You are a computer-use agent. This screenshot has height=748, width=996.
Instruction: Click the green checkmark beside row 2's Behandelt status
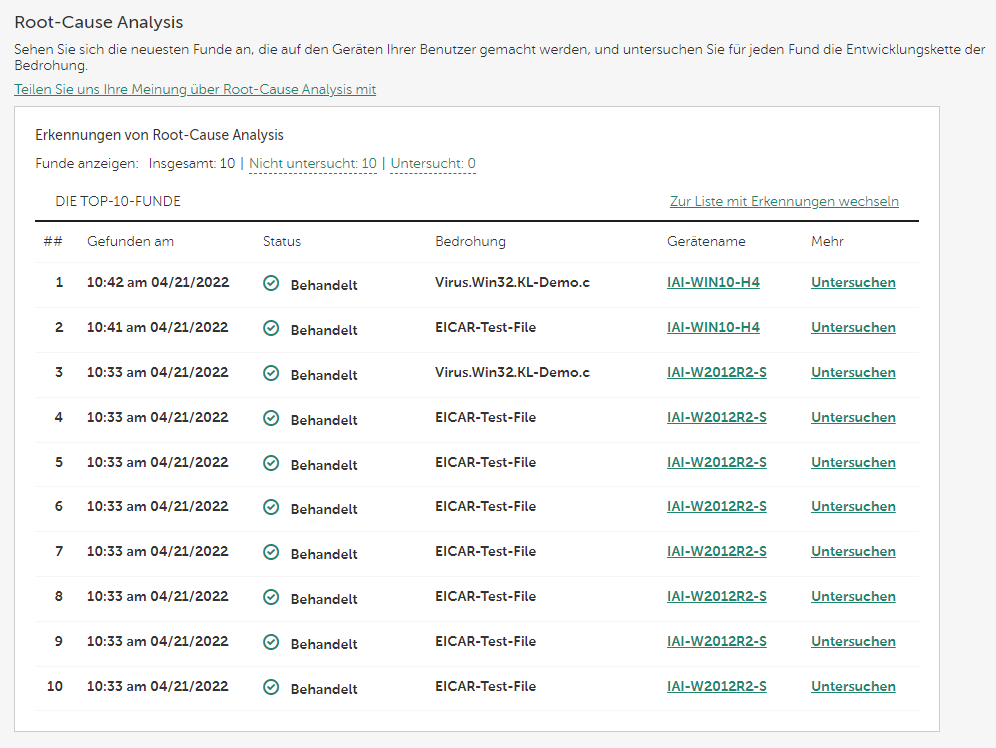tap(271, 328)
